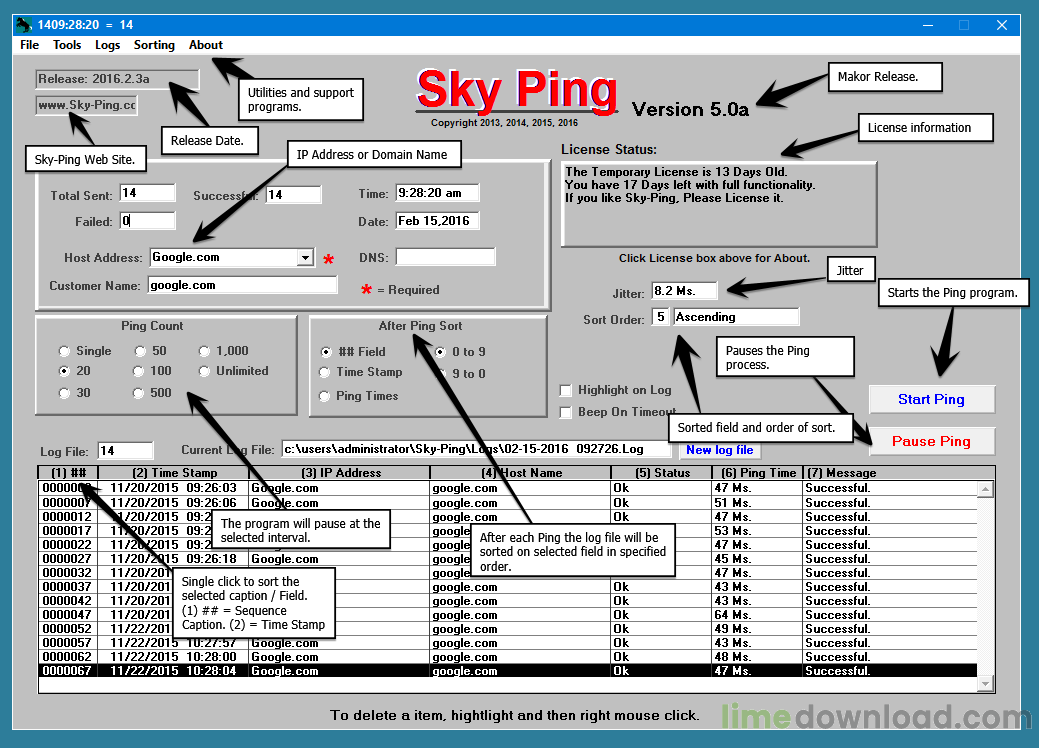Select ping count 500
Viewport: 1039px width, 748px height.
(x=152, y=393)
